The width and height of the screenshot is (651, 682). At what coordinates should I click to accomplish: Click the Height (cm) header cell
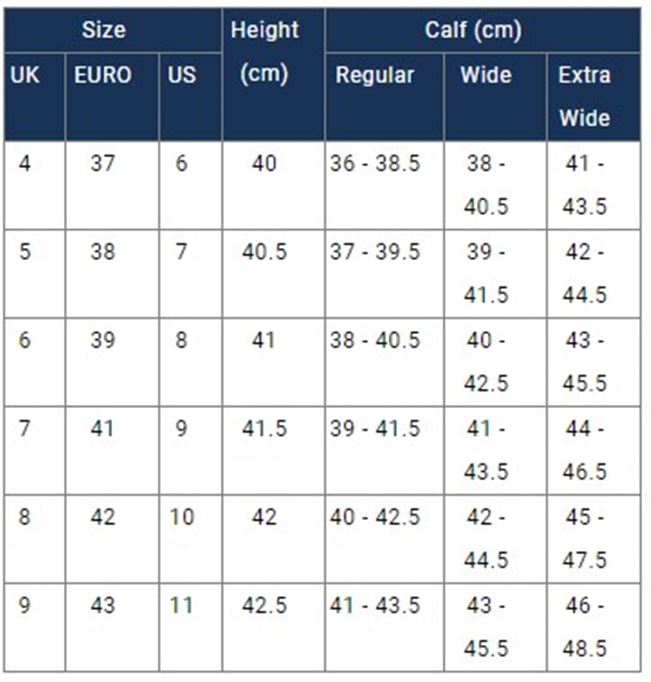pyautogui.click(x=265, y=52)
